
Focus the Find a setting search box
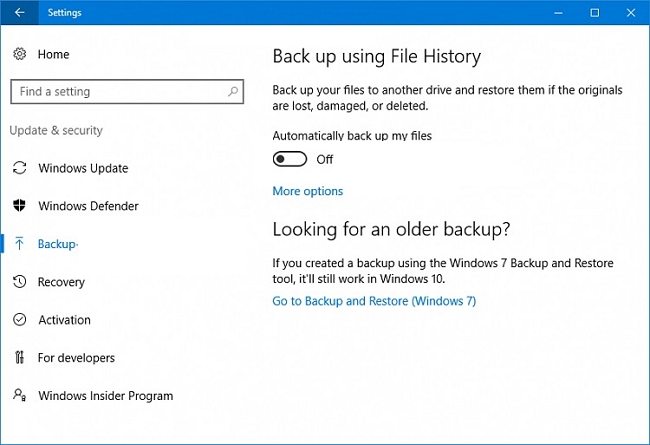(127, 91)
